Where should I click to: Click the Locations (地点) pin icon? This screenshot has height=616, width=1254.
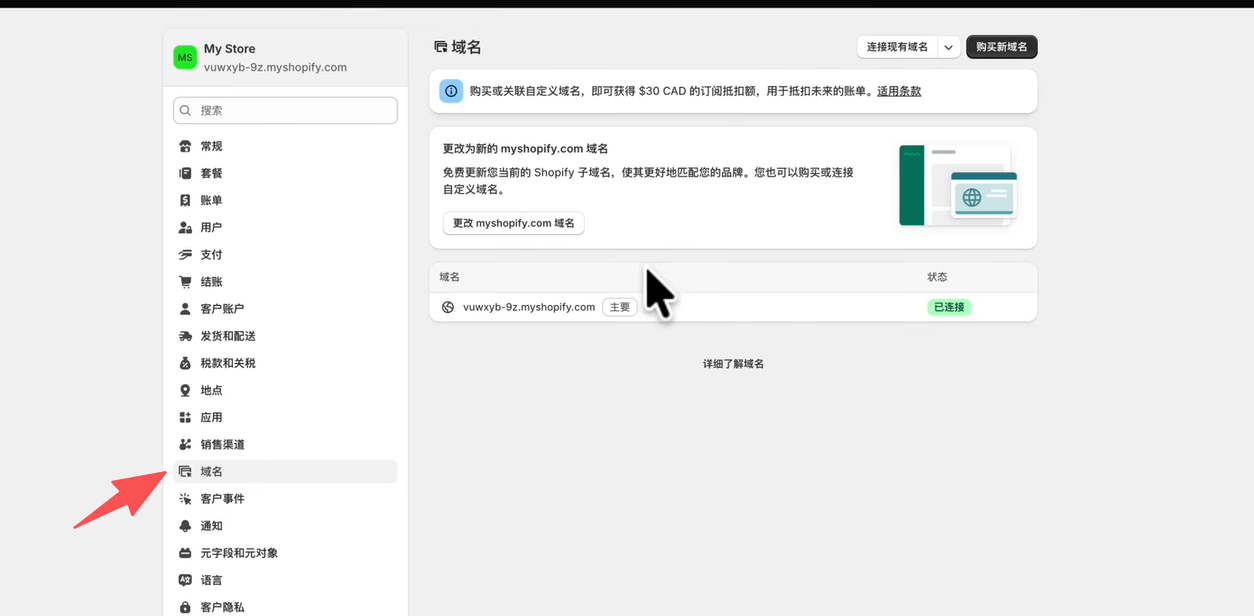coord(185,390)
